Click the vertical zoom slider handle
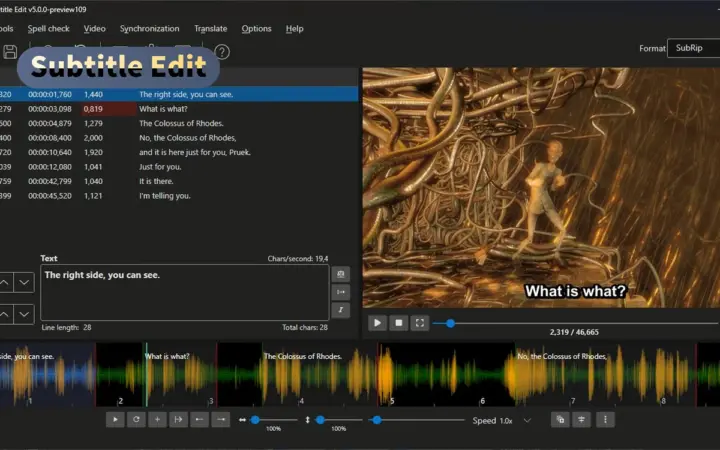 click(x=321, y=420)
